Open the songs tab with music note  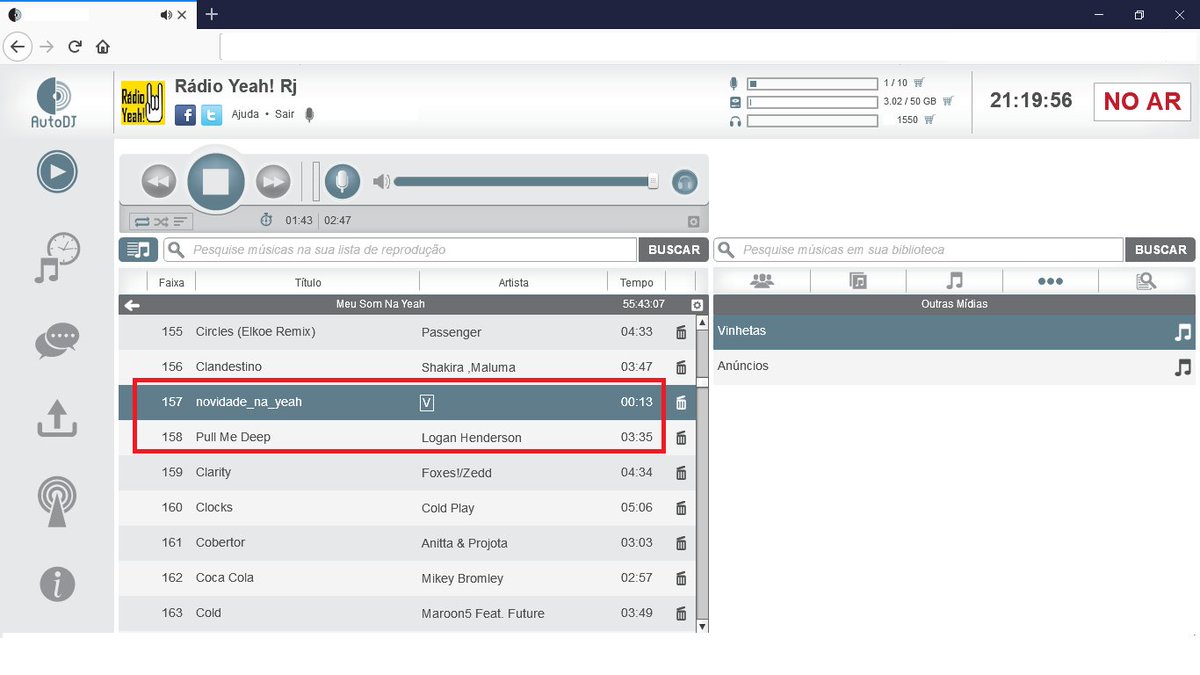click(955, 281)
